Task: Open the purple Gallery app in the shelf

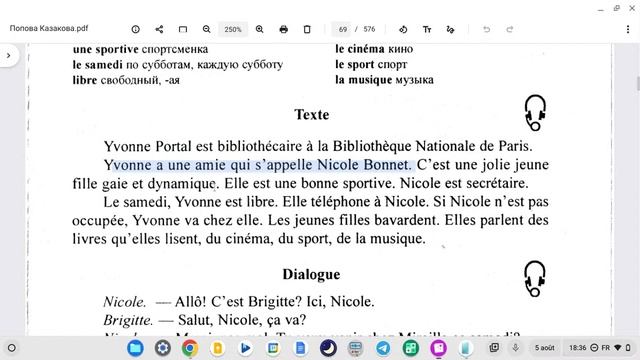Action: [x=438, y=348]
